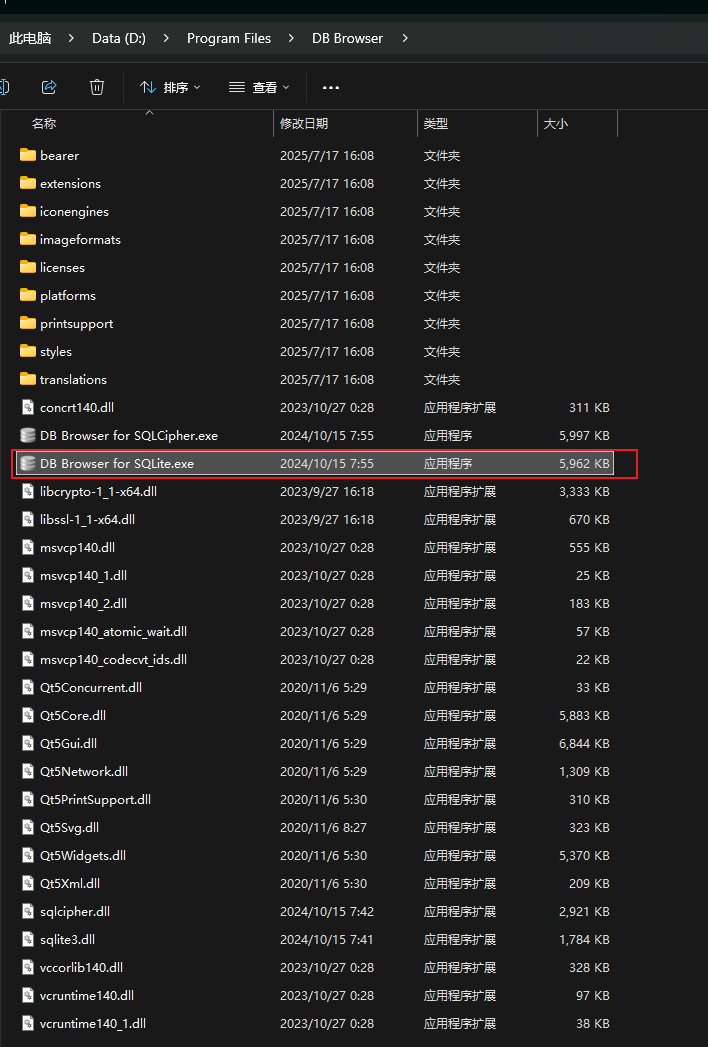Viewport: 708px width, 1047px height.
Task: Click the Qt5Gui.dll file icon
Action: (x=28, y=743)
